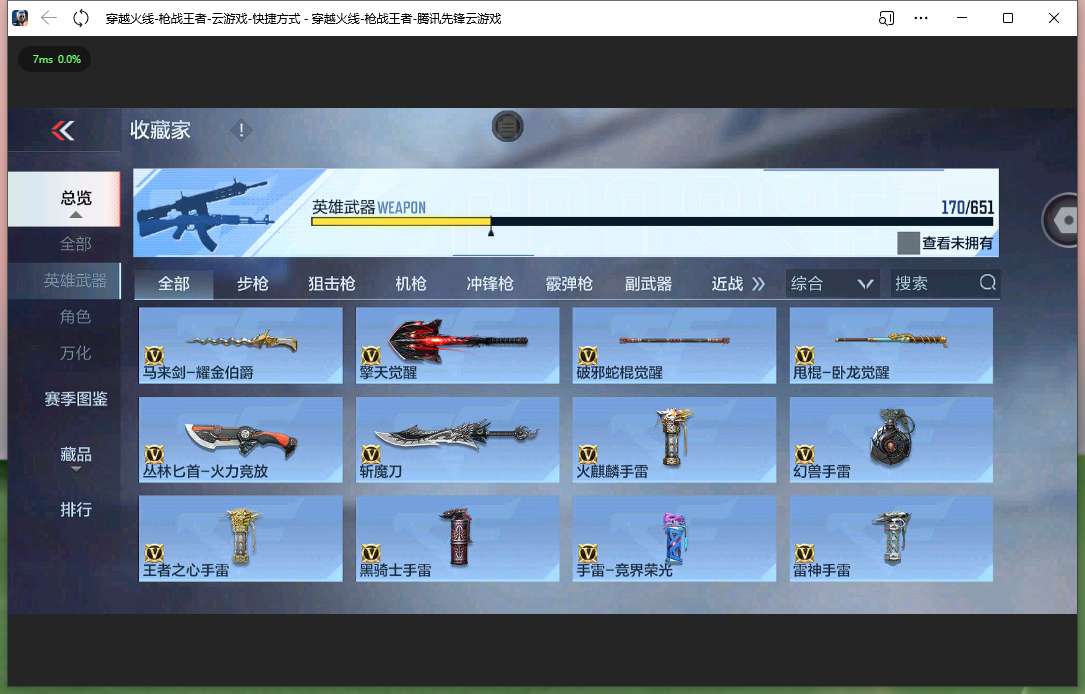This screenshot has height=694, width=1085.
Task: Click the hexagon floating button on right edge
Action: tap(1064, 221)
